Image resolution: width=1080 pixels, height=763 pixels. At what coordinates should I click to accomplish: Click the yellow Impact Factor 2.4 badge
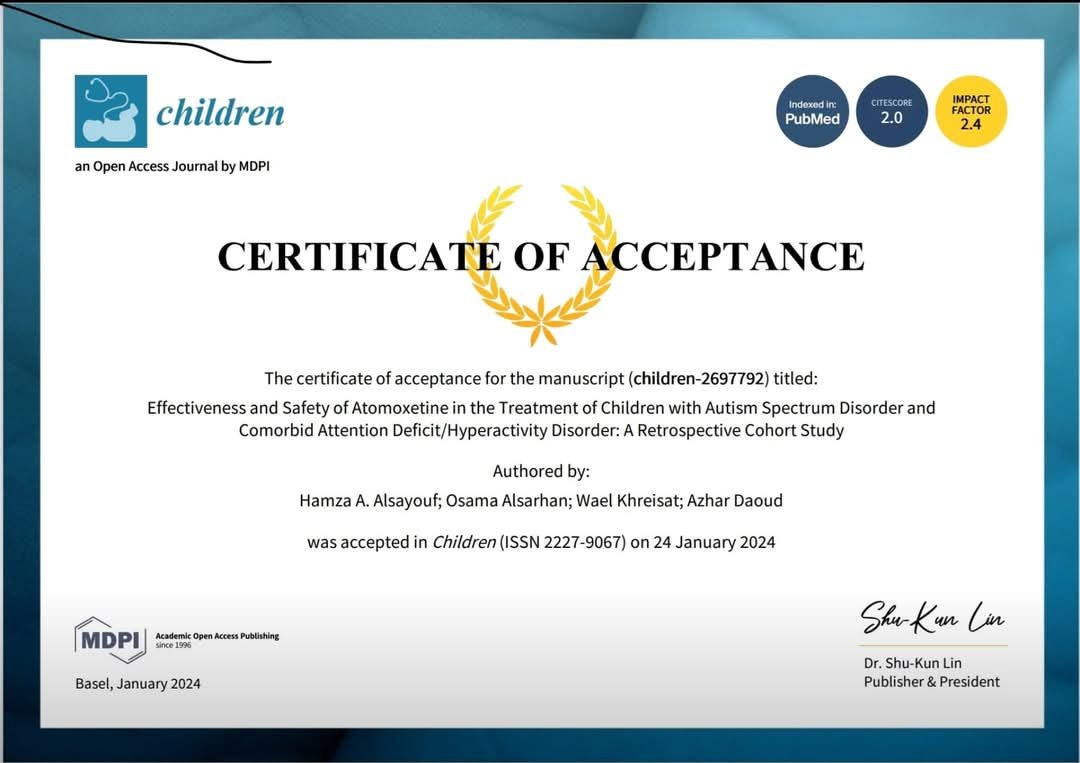971,111
